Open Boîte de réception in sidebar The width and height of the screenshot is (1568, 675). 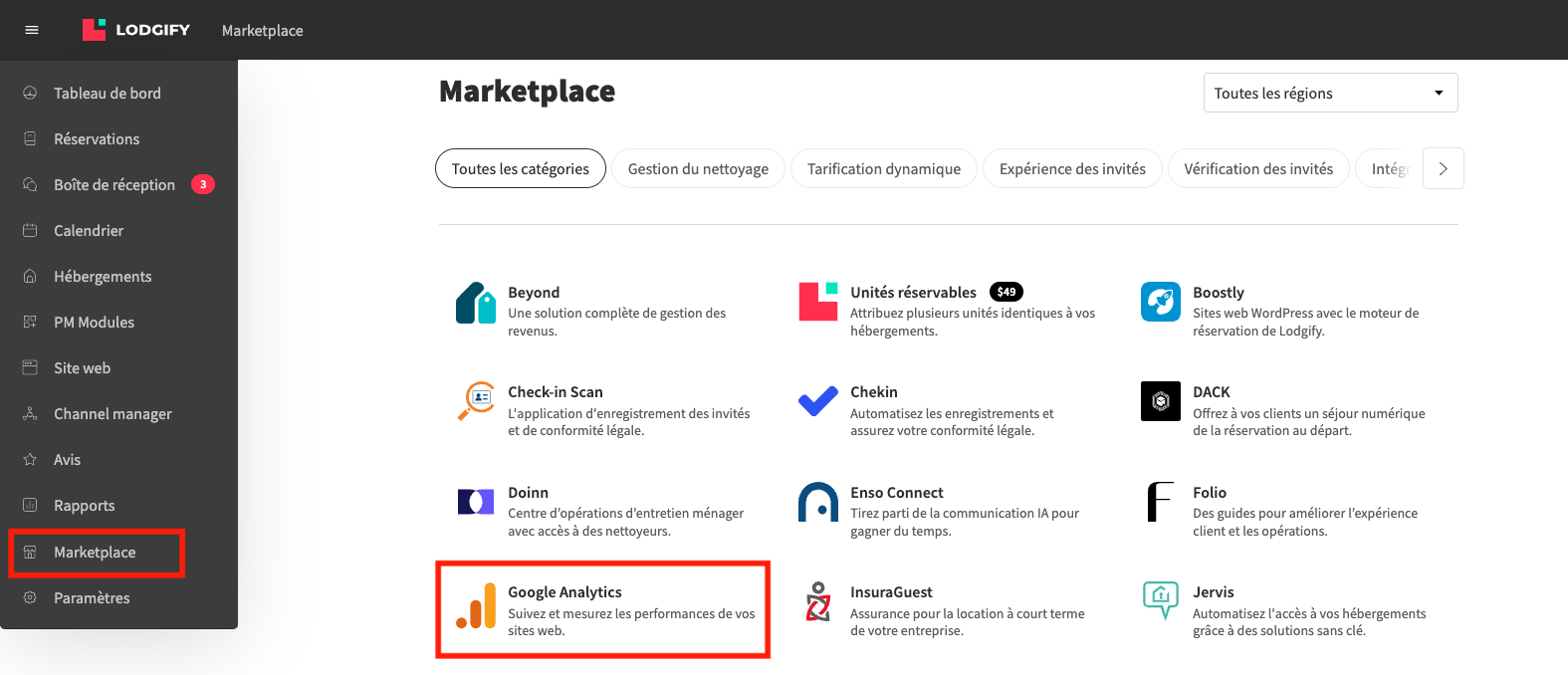(x=114, y=184)
